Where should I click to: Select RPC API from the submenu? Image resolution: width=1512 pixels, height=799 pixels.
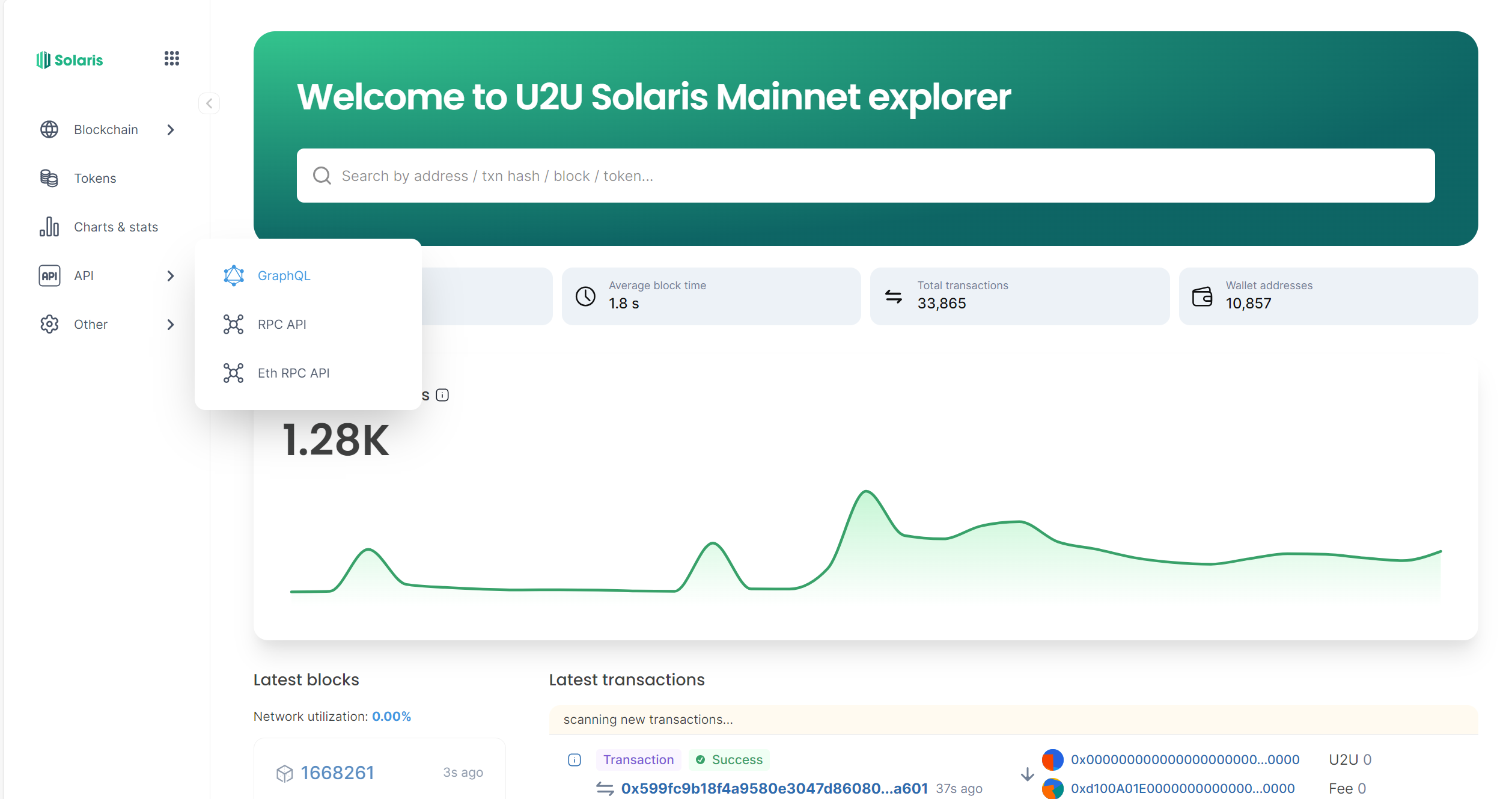[281, 324]
